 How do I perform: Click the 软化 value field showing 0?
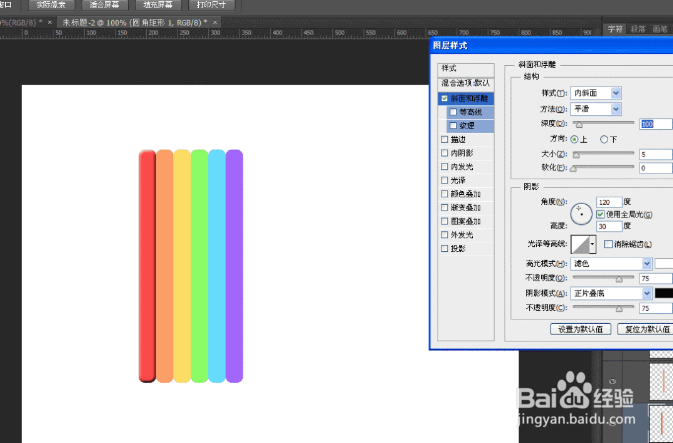[x=655, y=168]
